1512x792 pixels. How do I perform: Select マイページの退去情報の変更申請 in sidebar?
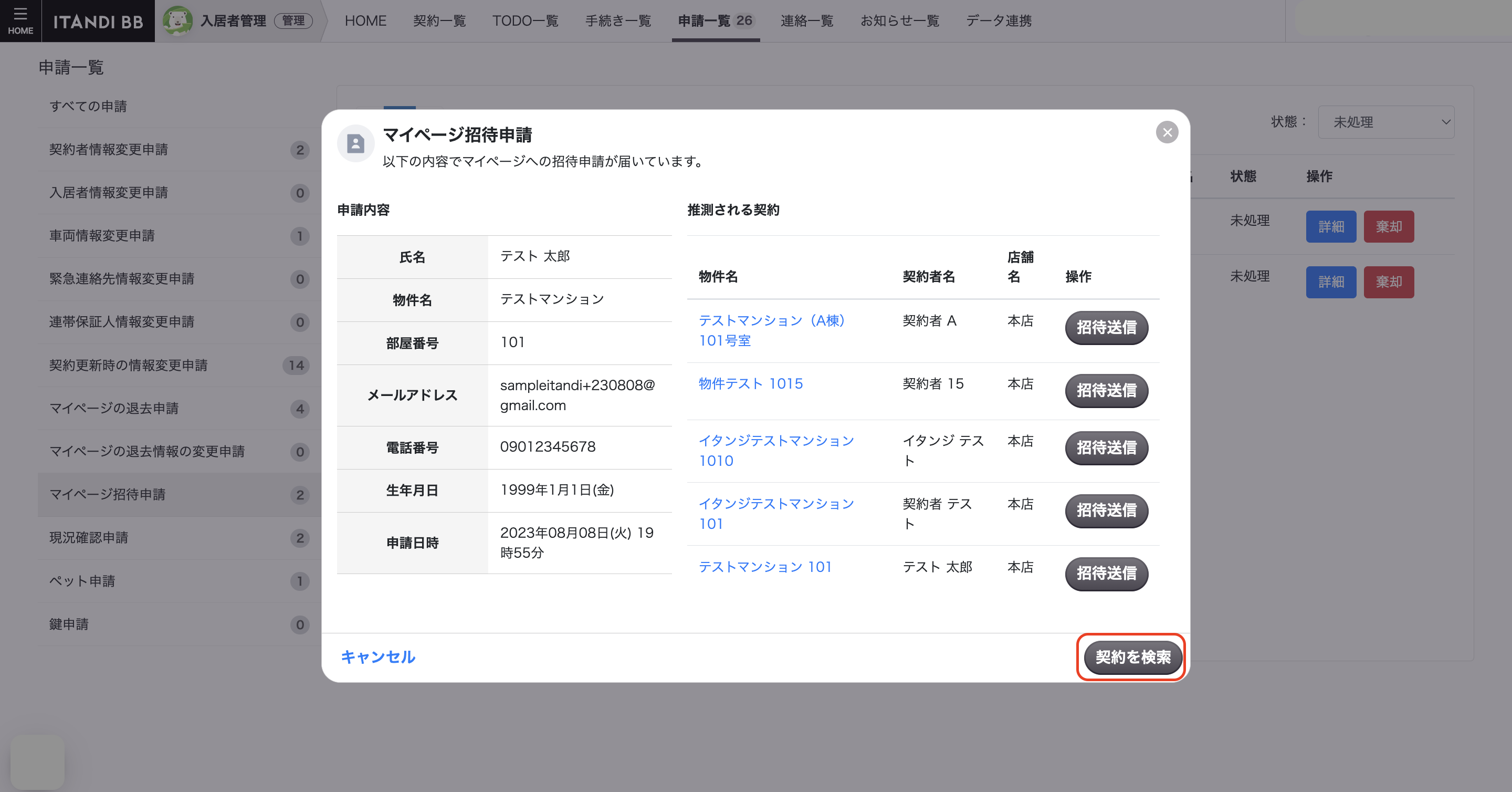pos(179,452)
